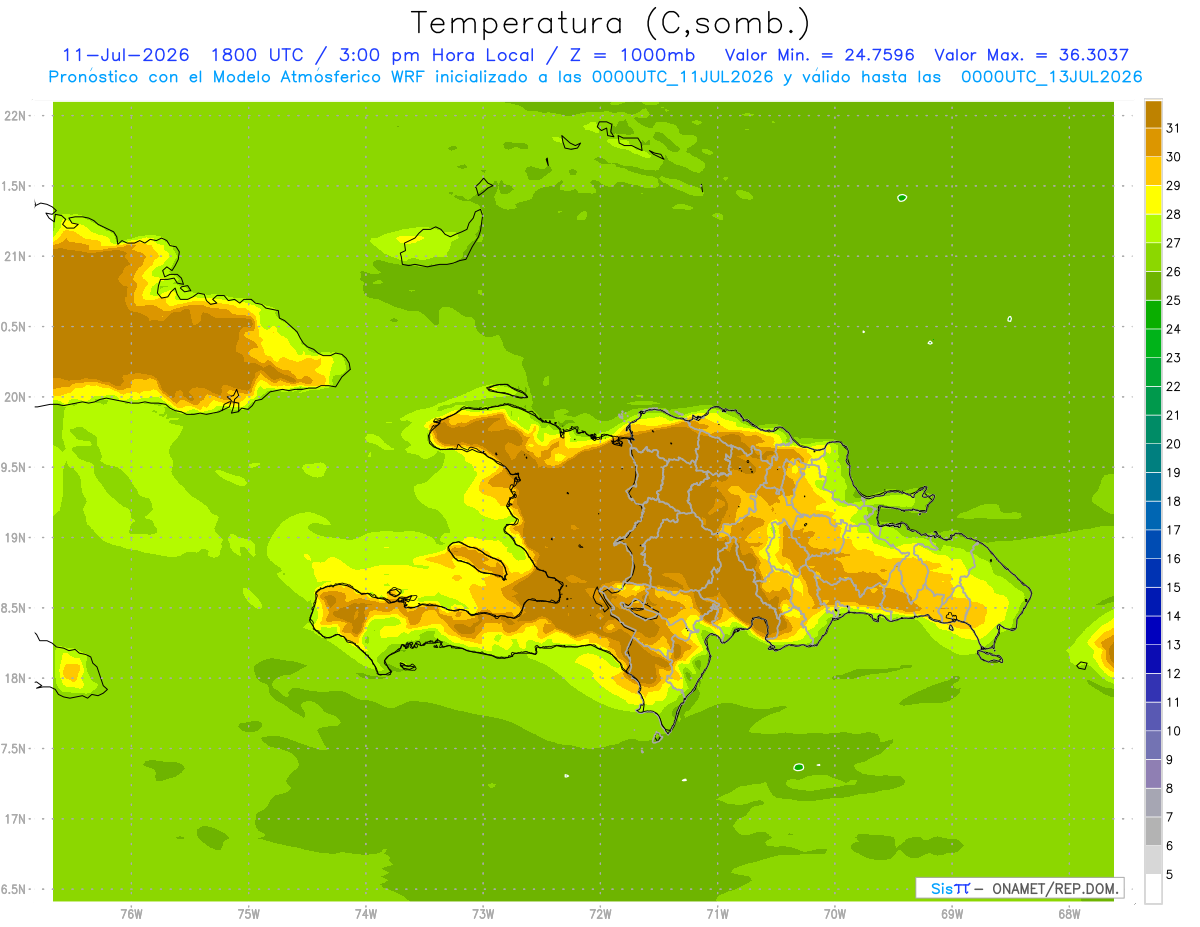Click the '1800 UTC' time text

[257, 55]
